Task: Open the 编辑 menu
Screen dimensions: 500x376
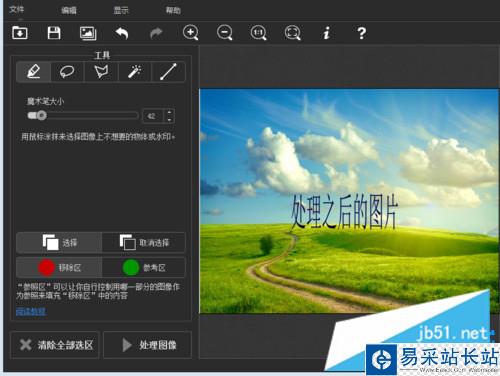Action: coord(69,10)
